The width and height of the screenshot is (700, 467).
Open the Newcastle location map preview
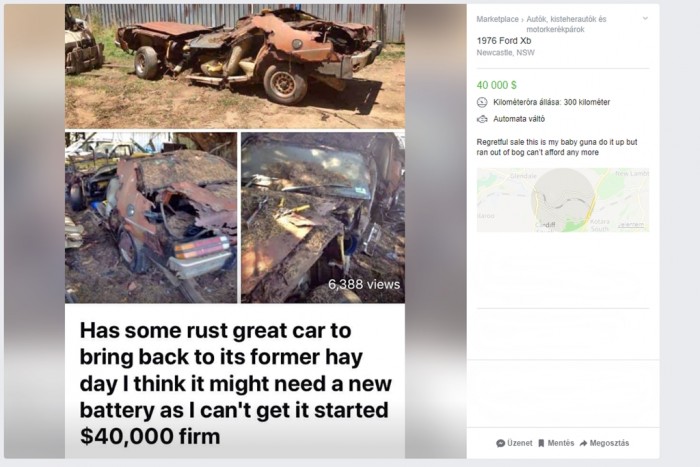562,200
